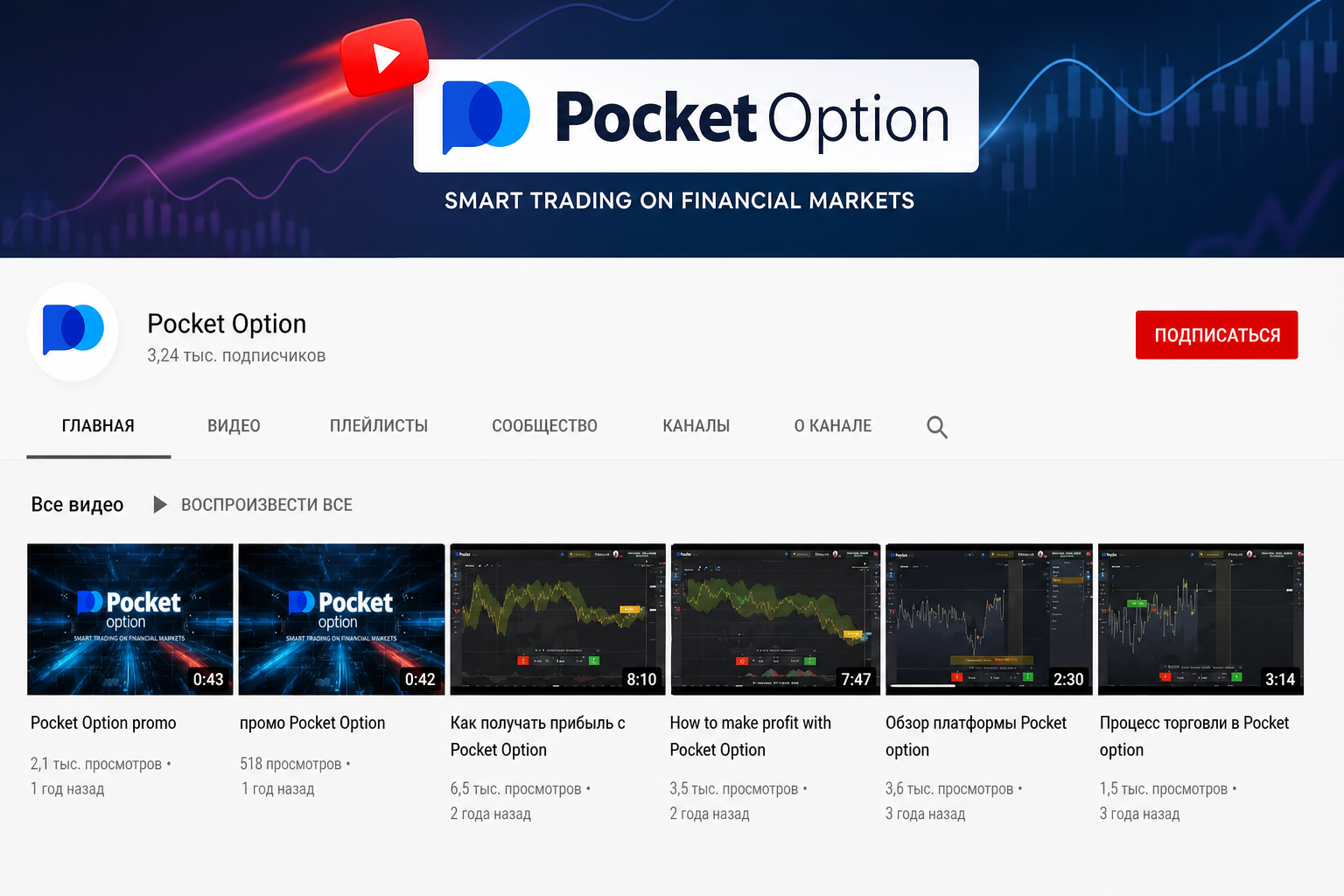Image resolution: width=1344 pixels, height=896 pixels.
Task: Click the banner slogan SMART TRADING ON FINANCIAL MARKETS
Action: tap(679, 200)
